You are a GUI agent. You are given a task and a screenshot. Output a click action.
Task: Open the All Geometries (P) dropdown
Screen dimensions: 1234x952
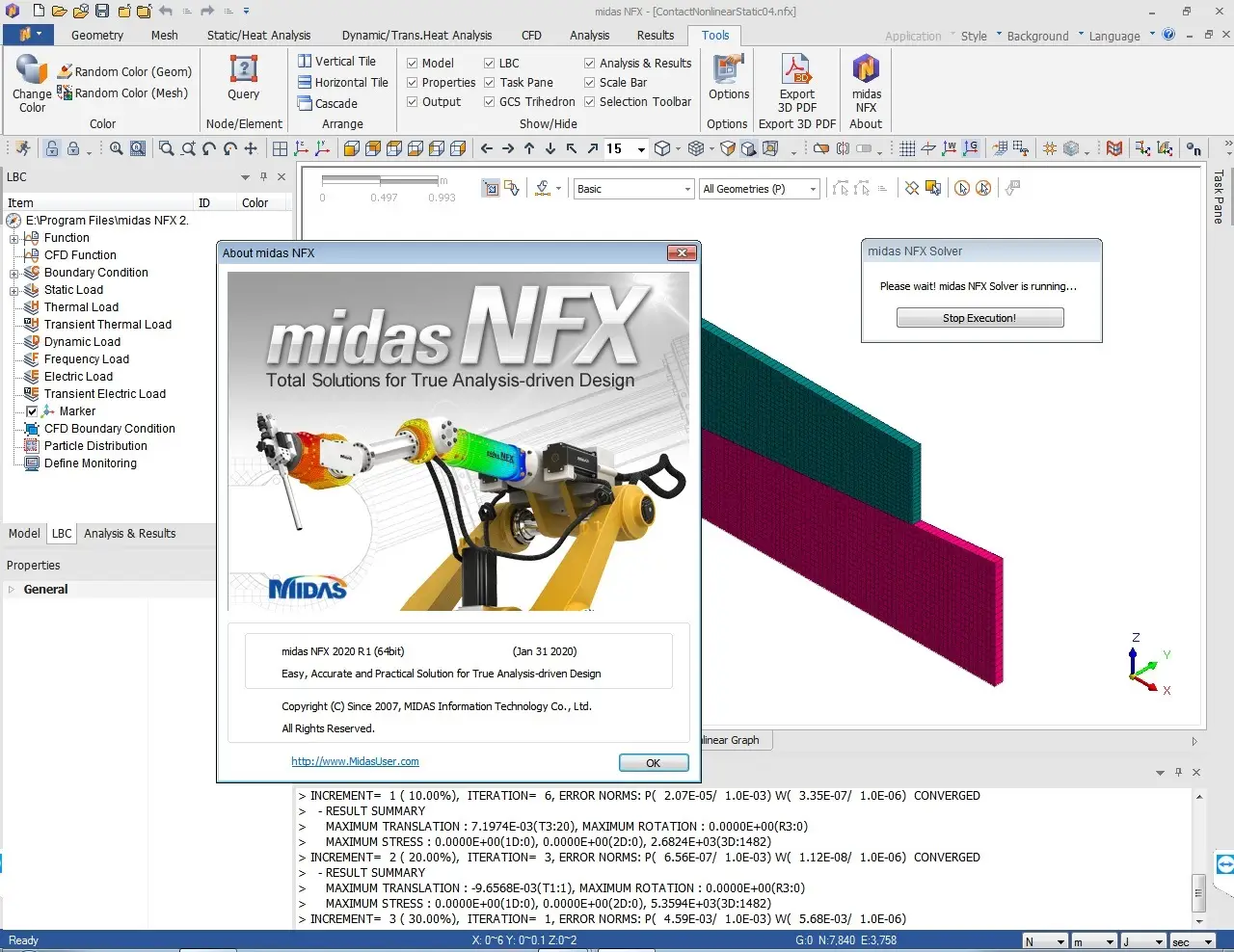(x=760, y=189)
